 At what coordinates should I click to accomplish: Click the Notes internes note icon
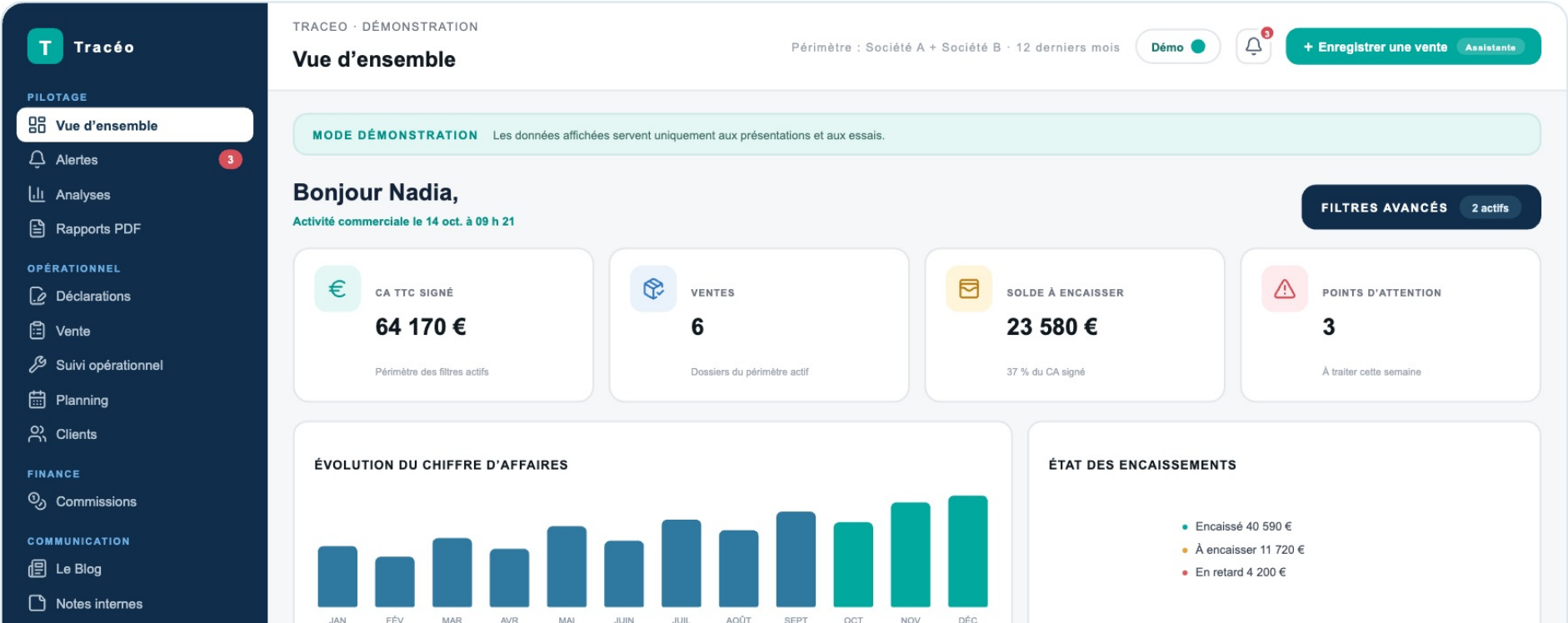(x=37, y=603)
